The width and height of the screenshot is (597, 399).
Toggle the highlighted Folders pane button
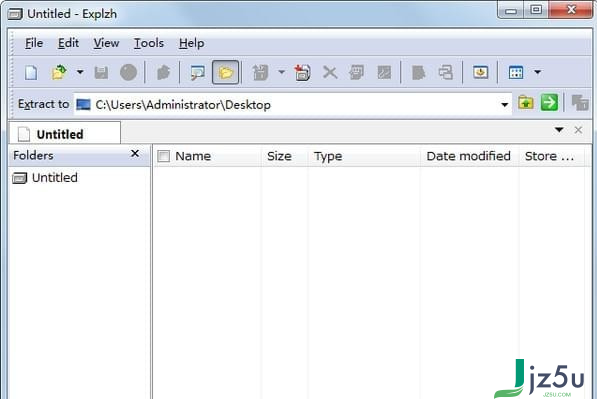(225, 72)
